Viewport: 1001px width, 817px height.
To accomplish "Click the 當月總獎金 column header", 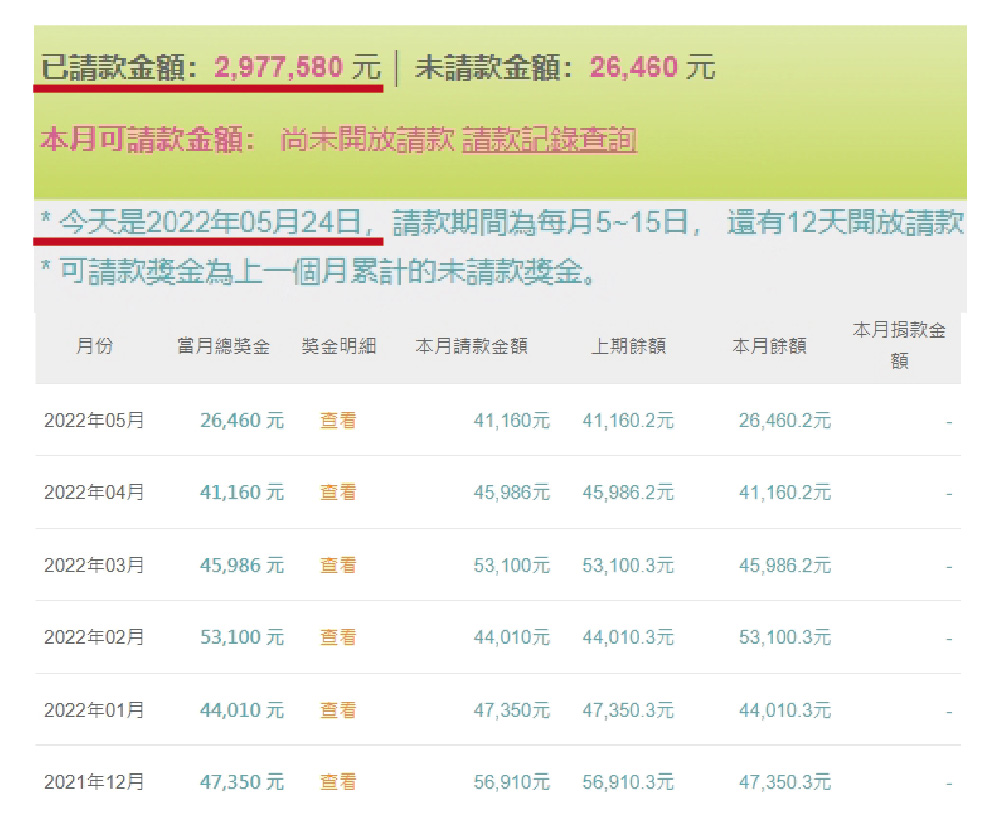I will pos(223,347).
